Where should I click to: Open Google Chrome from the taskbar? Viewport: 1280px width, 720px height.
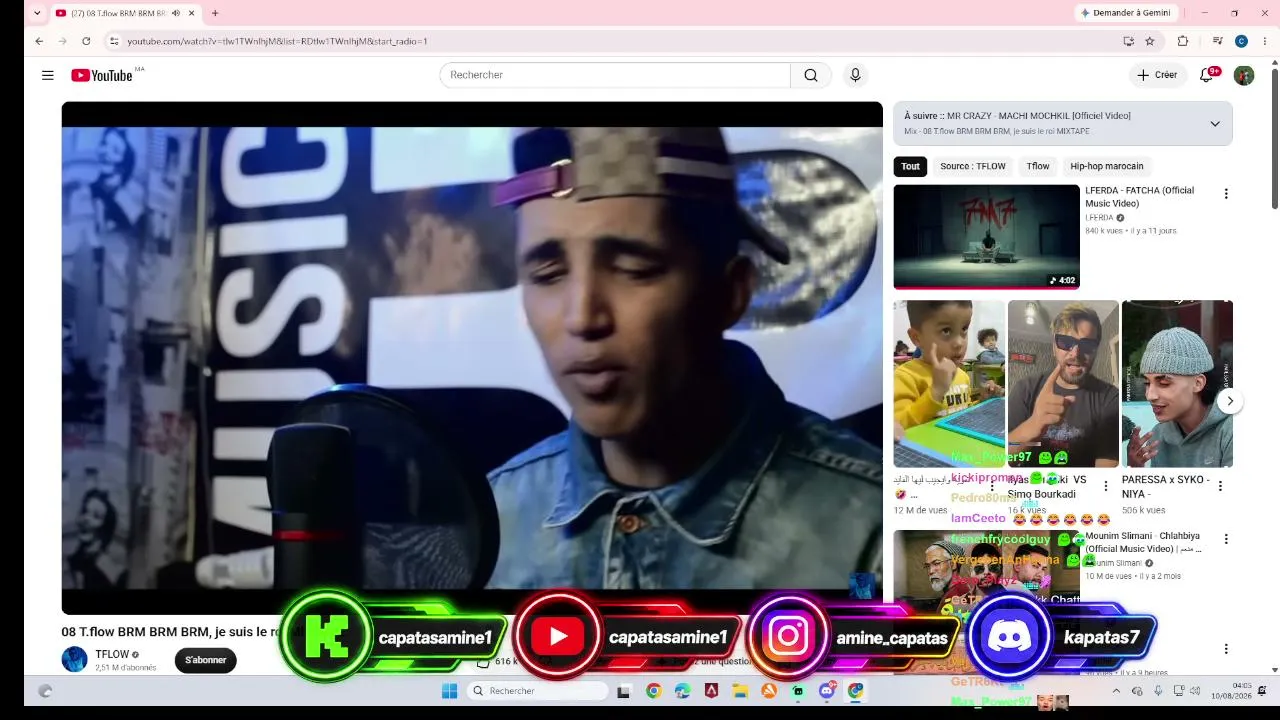click(653, 691)
